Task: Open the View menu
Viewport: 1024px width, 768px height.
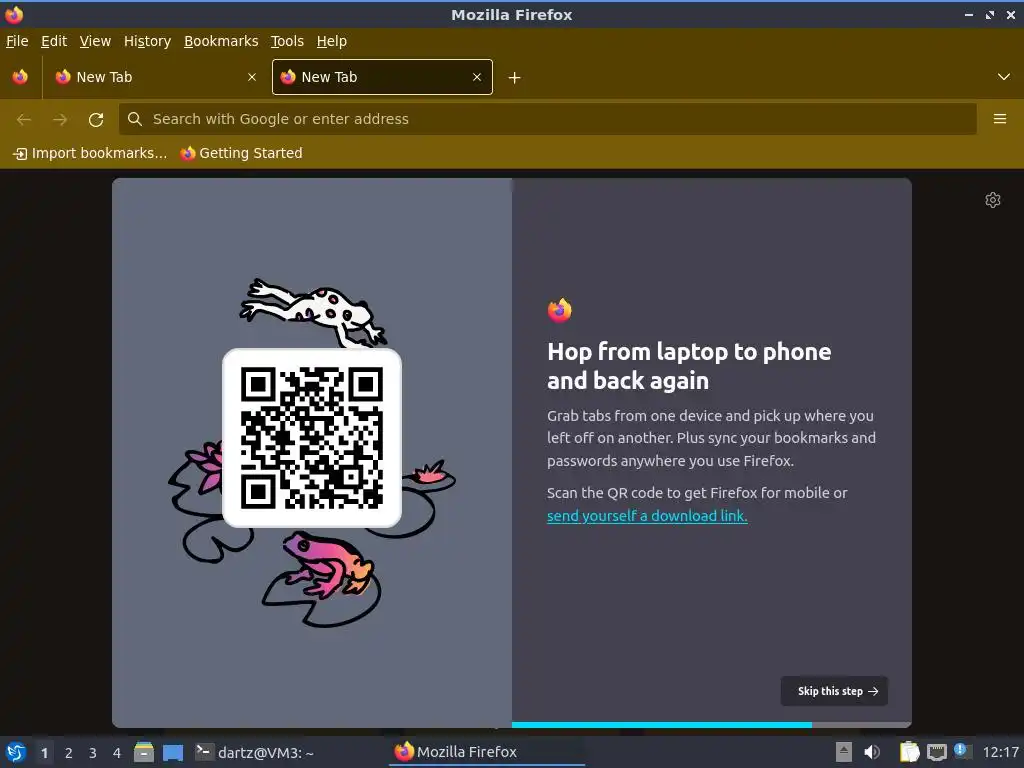Action: (95, 41)
